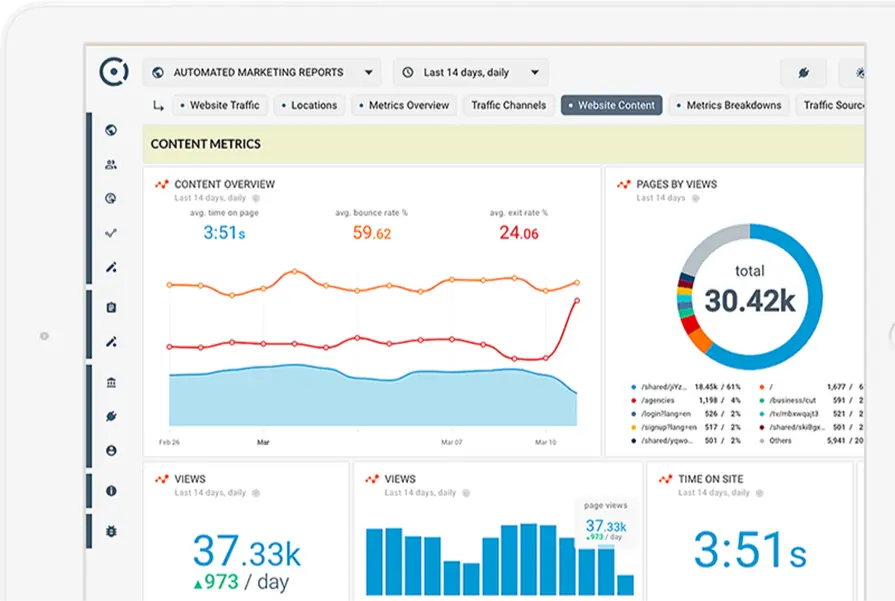Screen dimensions: 895x601
Task: Click the bent arrow icon before the tabs
Action: (x=158, y=106)
